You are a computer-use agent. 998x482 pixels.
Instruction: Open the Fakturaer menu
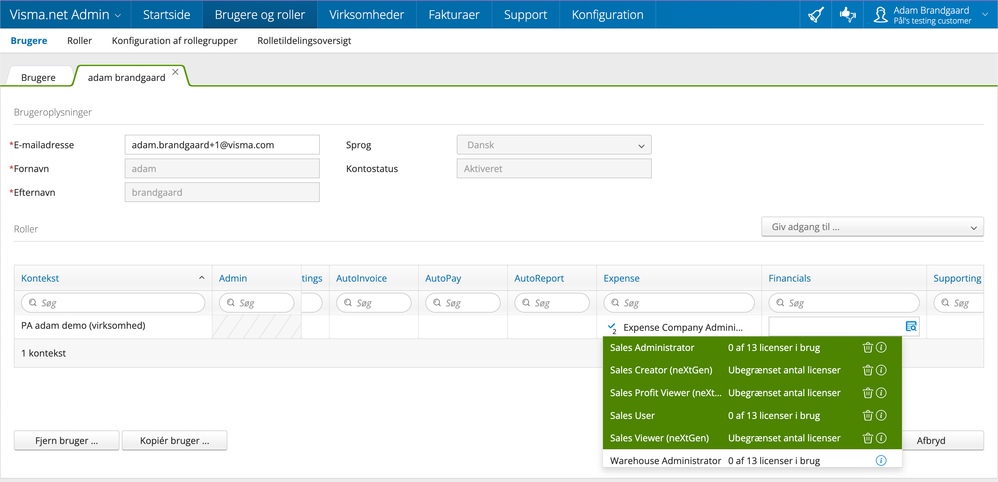[x=454, y=15]
